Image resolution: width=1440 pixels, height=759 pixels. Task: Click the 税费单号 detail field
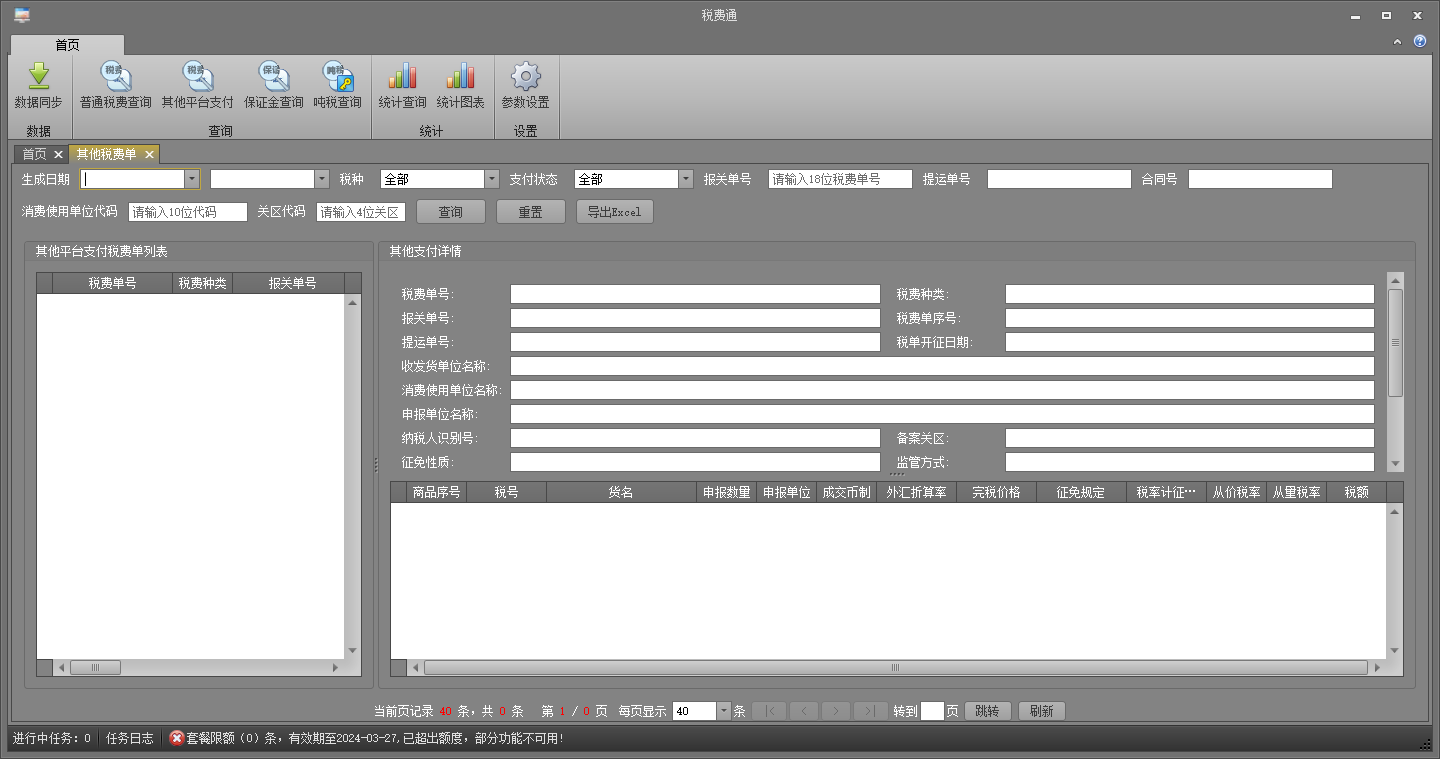point(695,294)
